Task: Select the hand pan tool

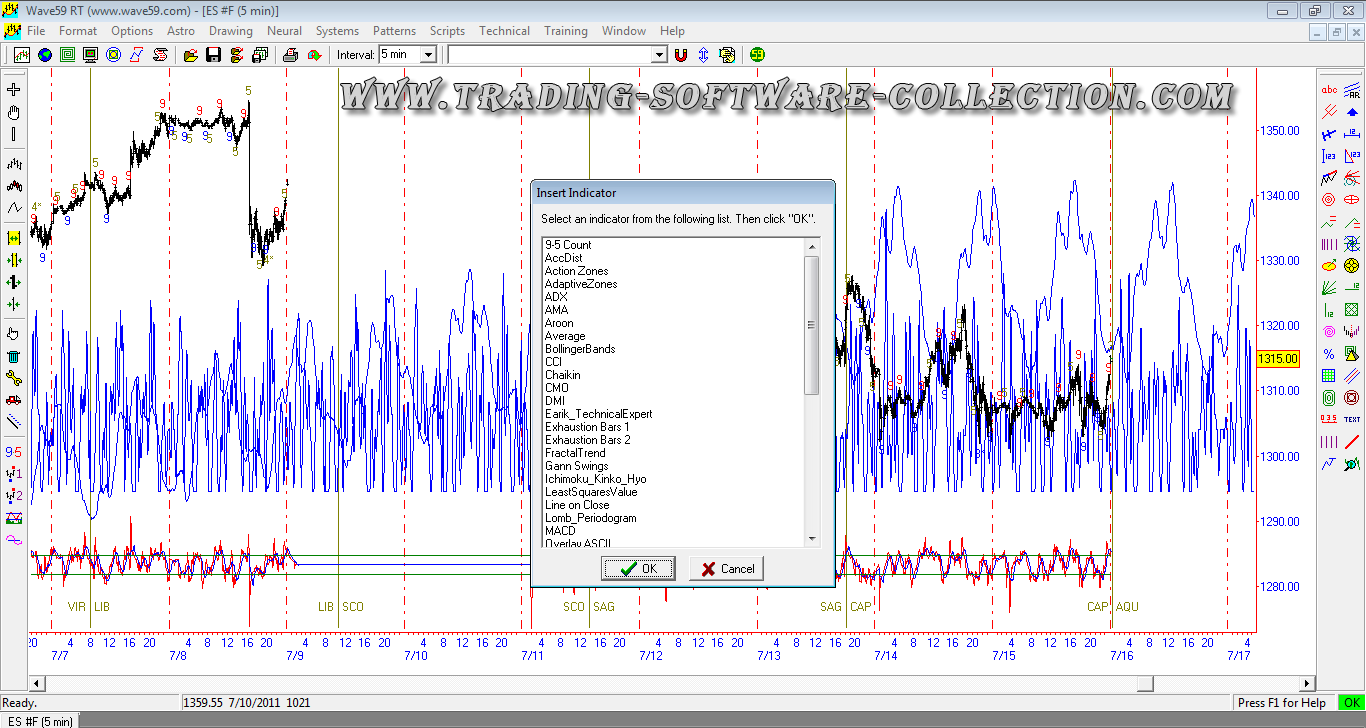Action: coord(14,112)
